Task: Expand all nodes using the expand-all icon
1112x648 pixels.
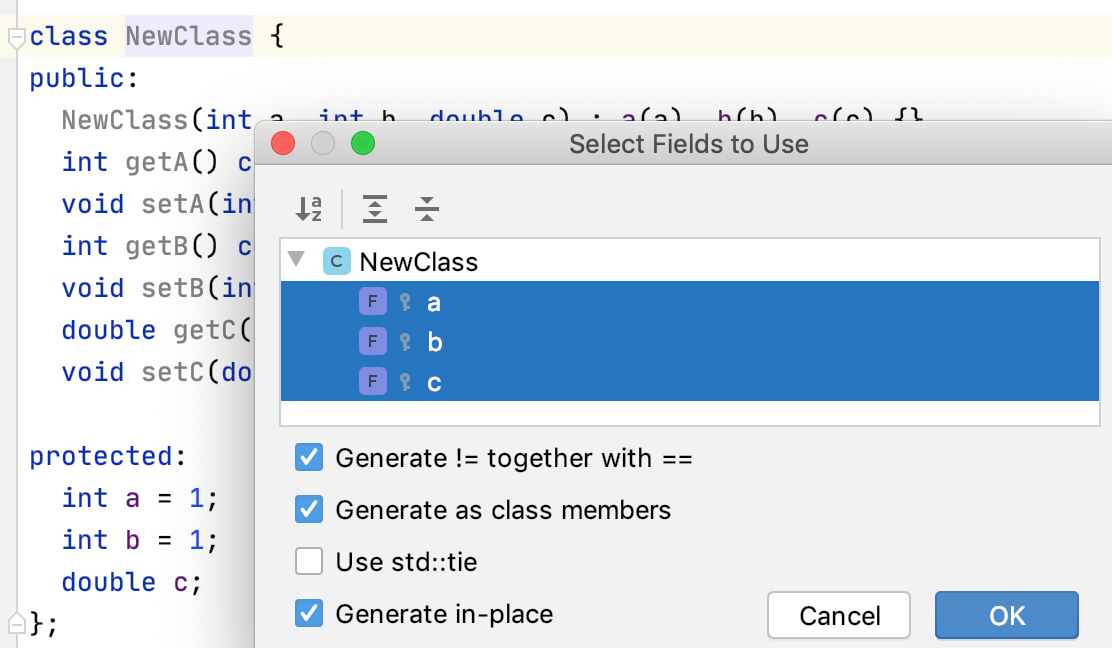Action: pyautogui.click(x=375, y=209)
